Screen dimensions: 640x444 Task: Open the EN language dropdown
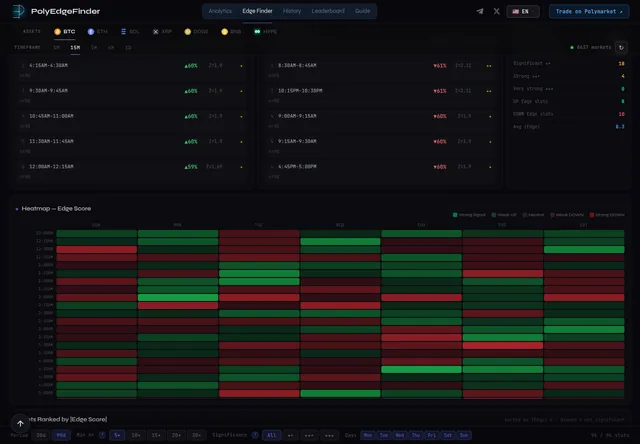click(x=523, y=11)
